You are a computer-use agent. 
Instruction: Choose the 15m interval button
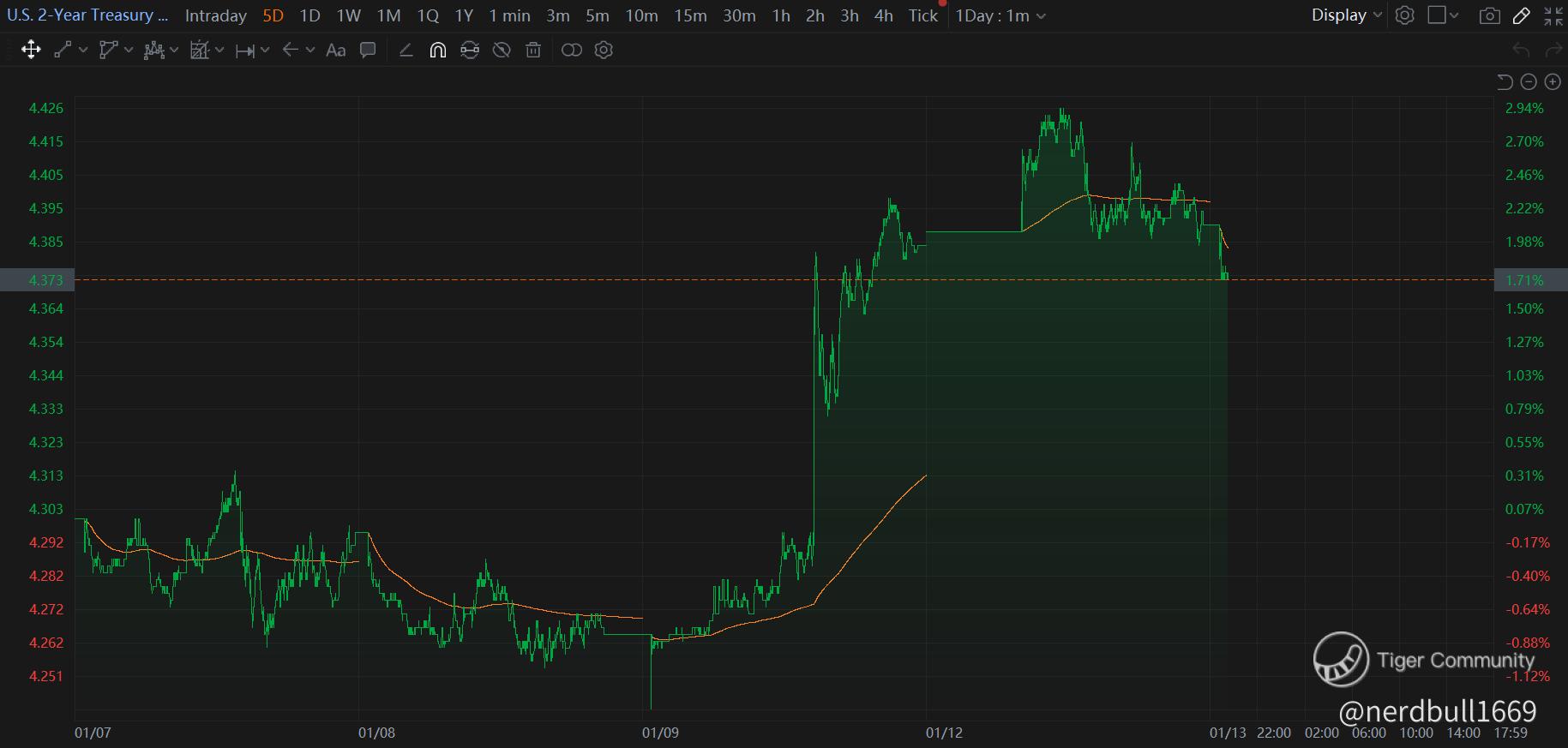click(690, 15)
